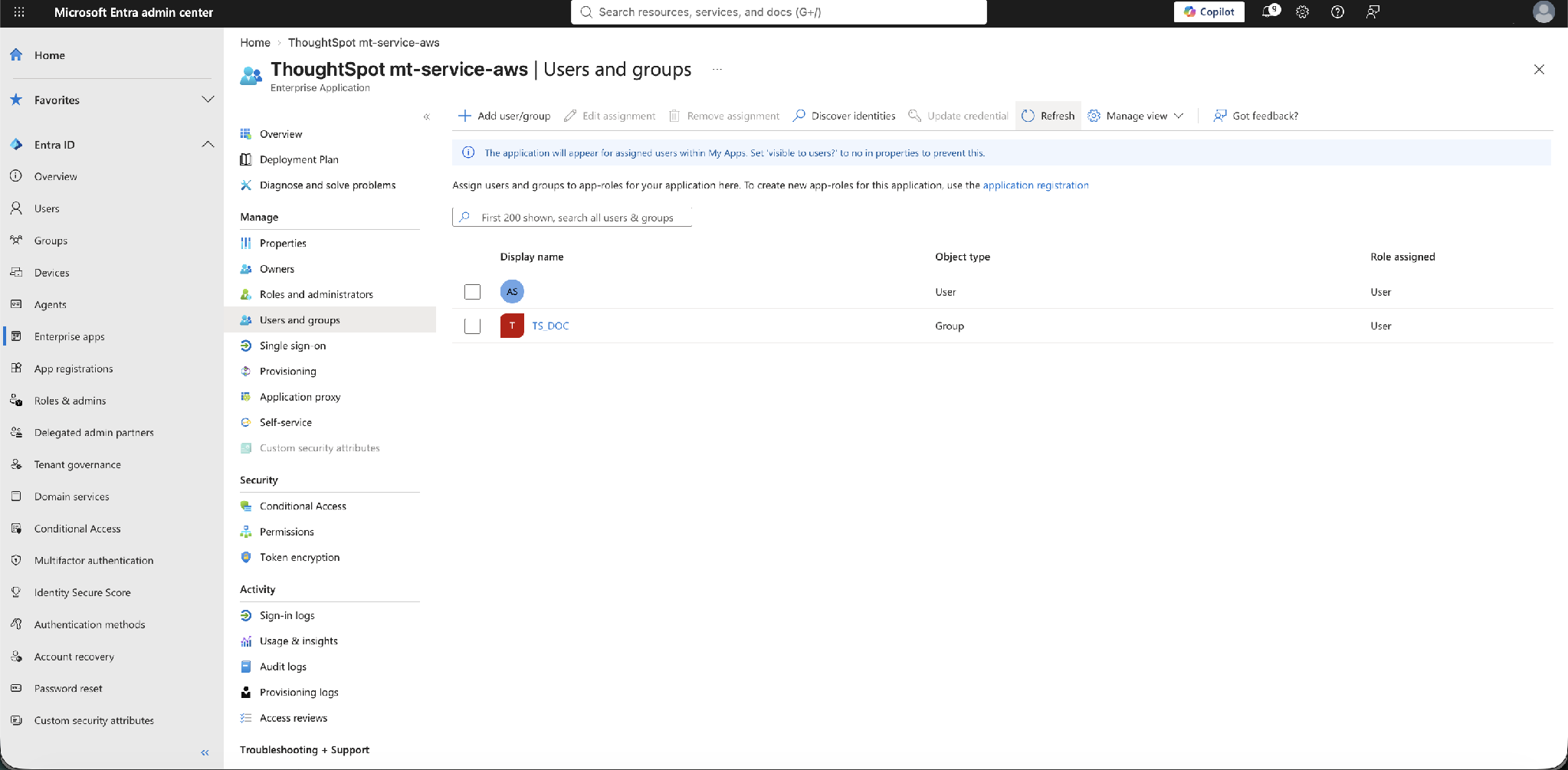
Task: Sort by Role assigned column header
Action: (x=1402, y=257)
